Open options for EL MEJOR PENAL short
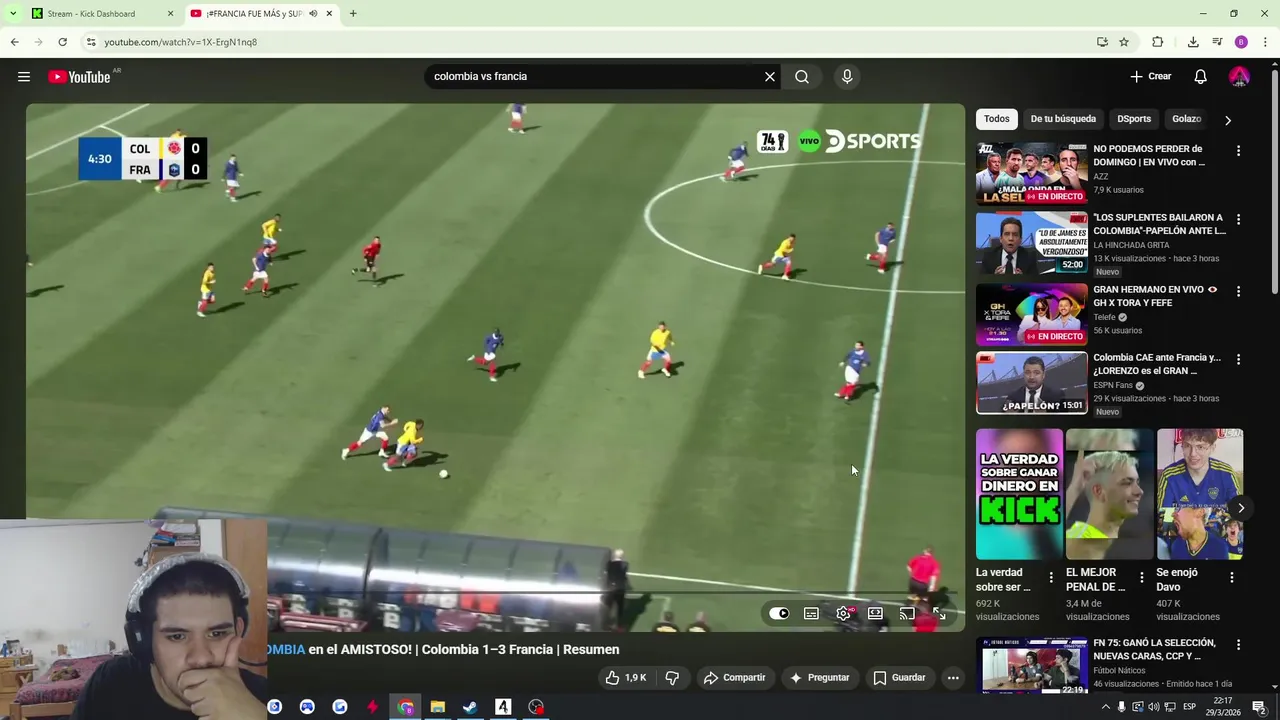This screenshot has height=720, width=1280. [x=1141, y=577]
